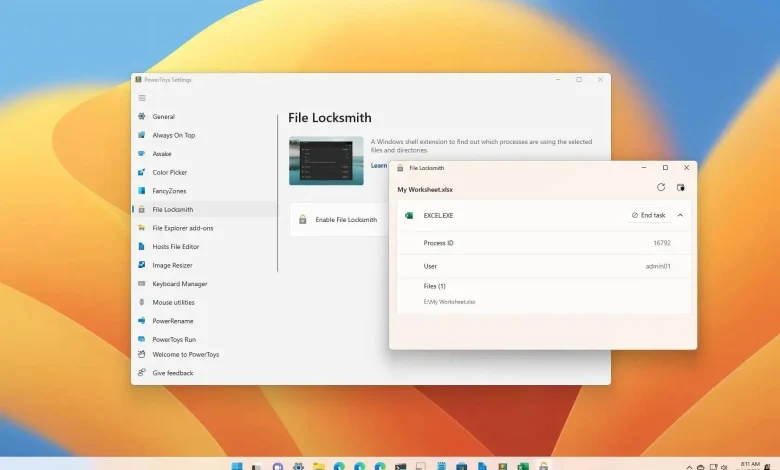780x470 pixels.
Task: Select the process ID value 16792
Action: [x=662, y=243]
